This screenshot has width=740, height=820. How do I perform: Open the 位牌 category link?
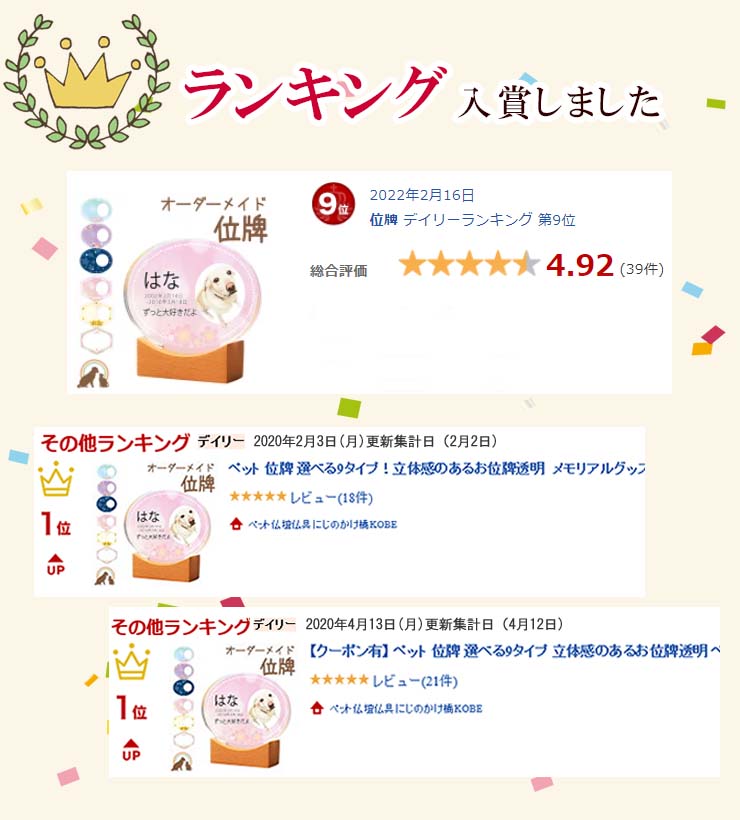coord(384,220)
